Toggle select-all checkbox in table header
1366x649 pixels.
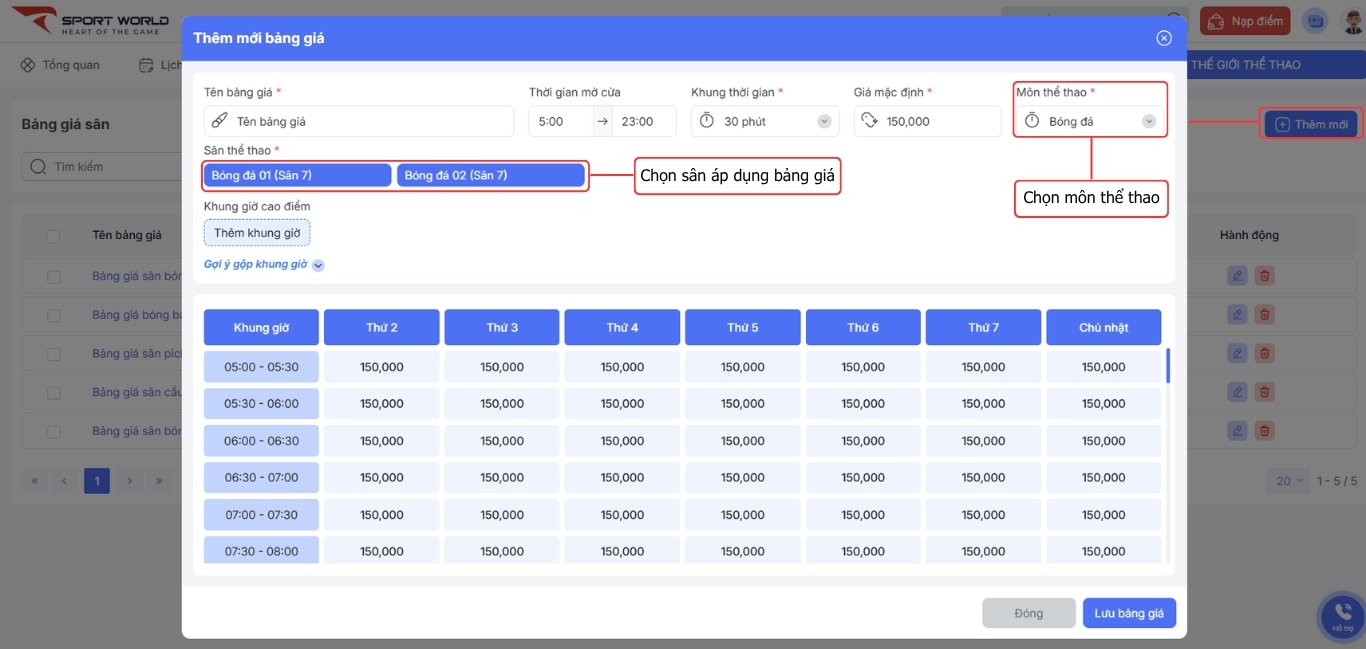click(53, 236)
